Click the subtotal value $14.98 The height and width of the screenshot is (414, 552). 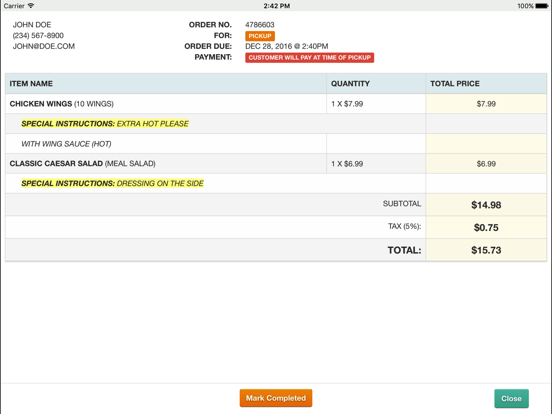point(486,205)
